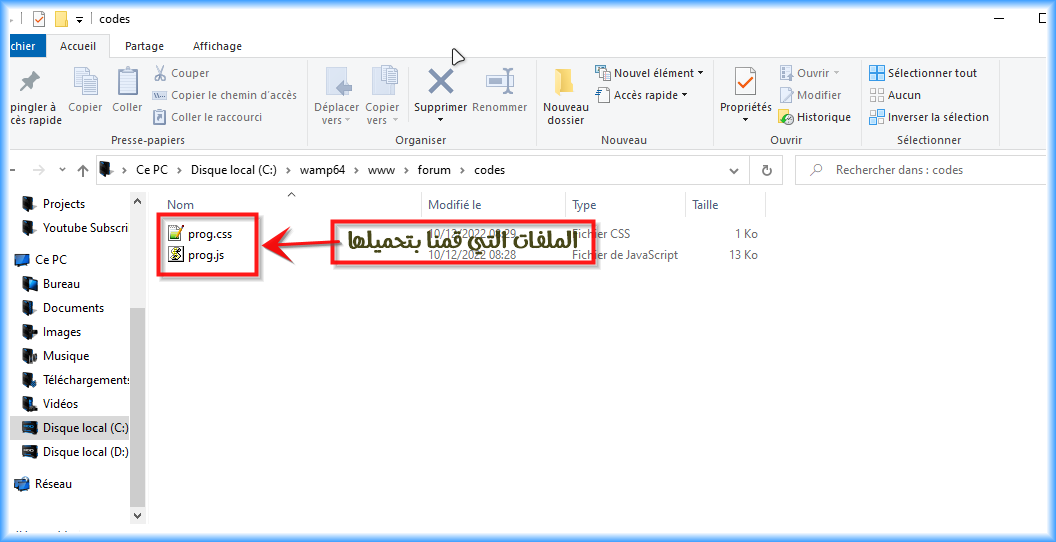Click forum in the address path
Viewport: 1056px width, 542px height.
click(434, 170)
